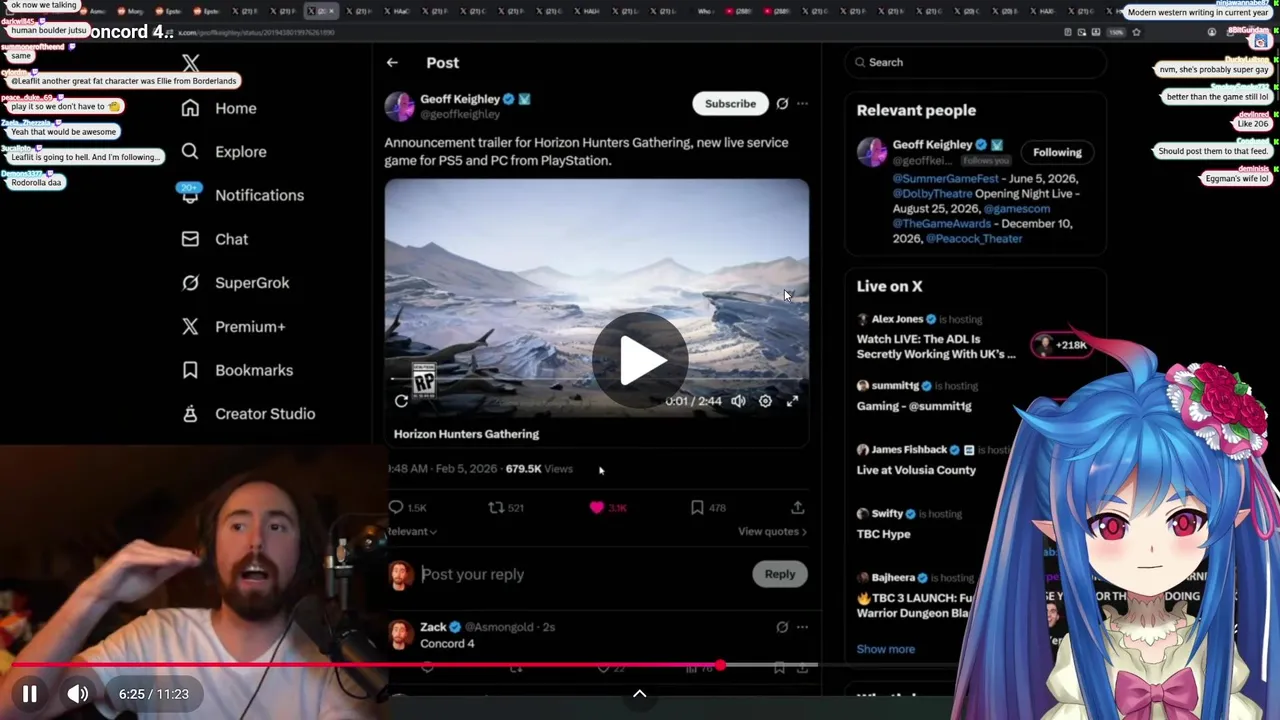Open Geoff Keighley's profile avatar in the post
Image resolution: width=1280 pixels, height=720 pixels.
coord(399,106)
